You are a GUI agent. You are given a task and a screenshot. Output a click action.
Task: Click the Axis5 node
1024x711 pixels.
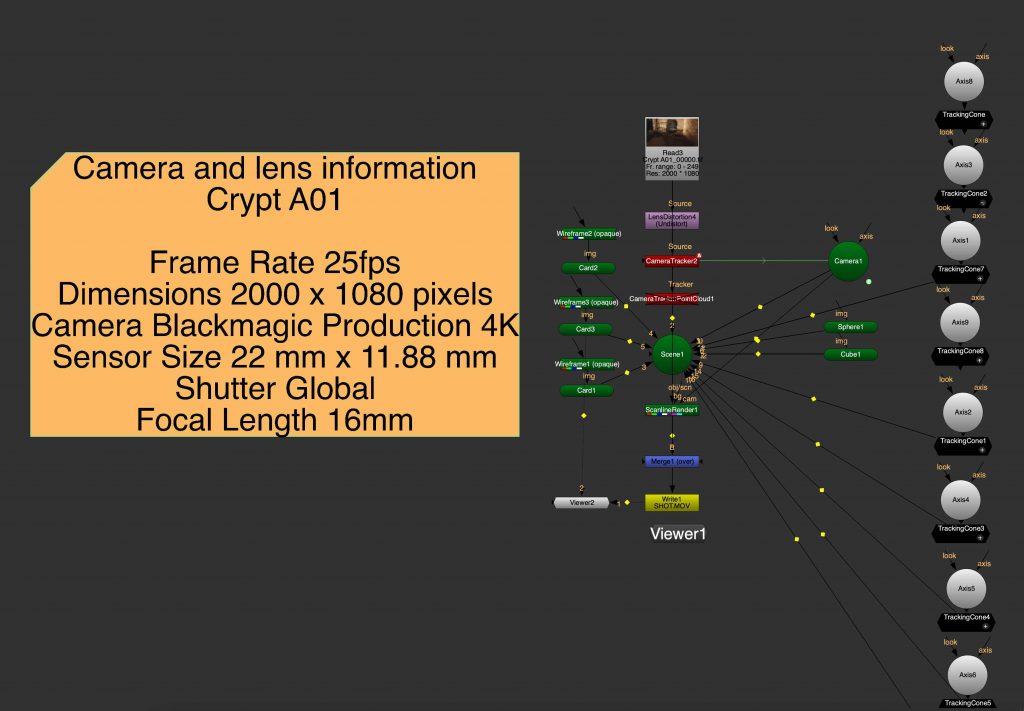click(965, 589)
